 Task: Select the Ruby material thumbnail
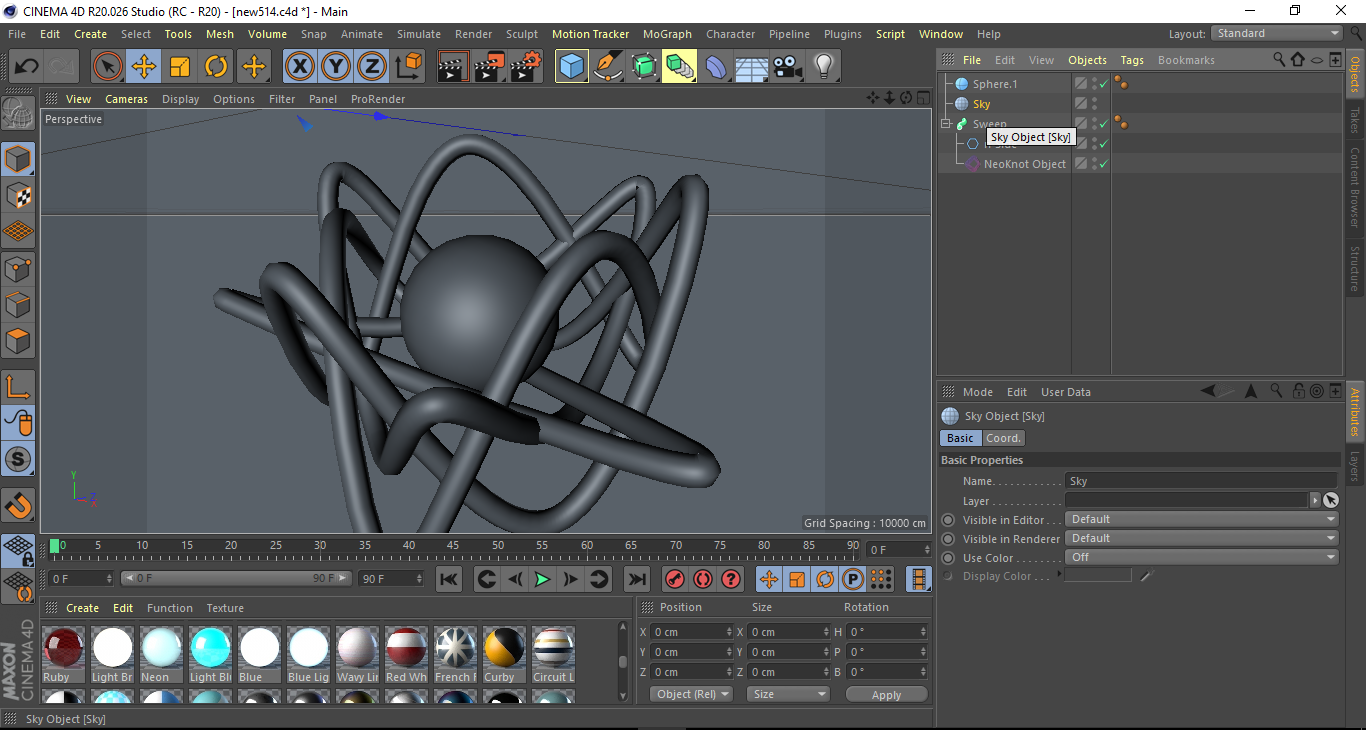[x=63, y=647]
